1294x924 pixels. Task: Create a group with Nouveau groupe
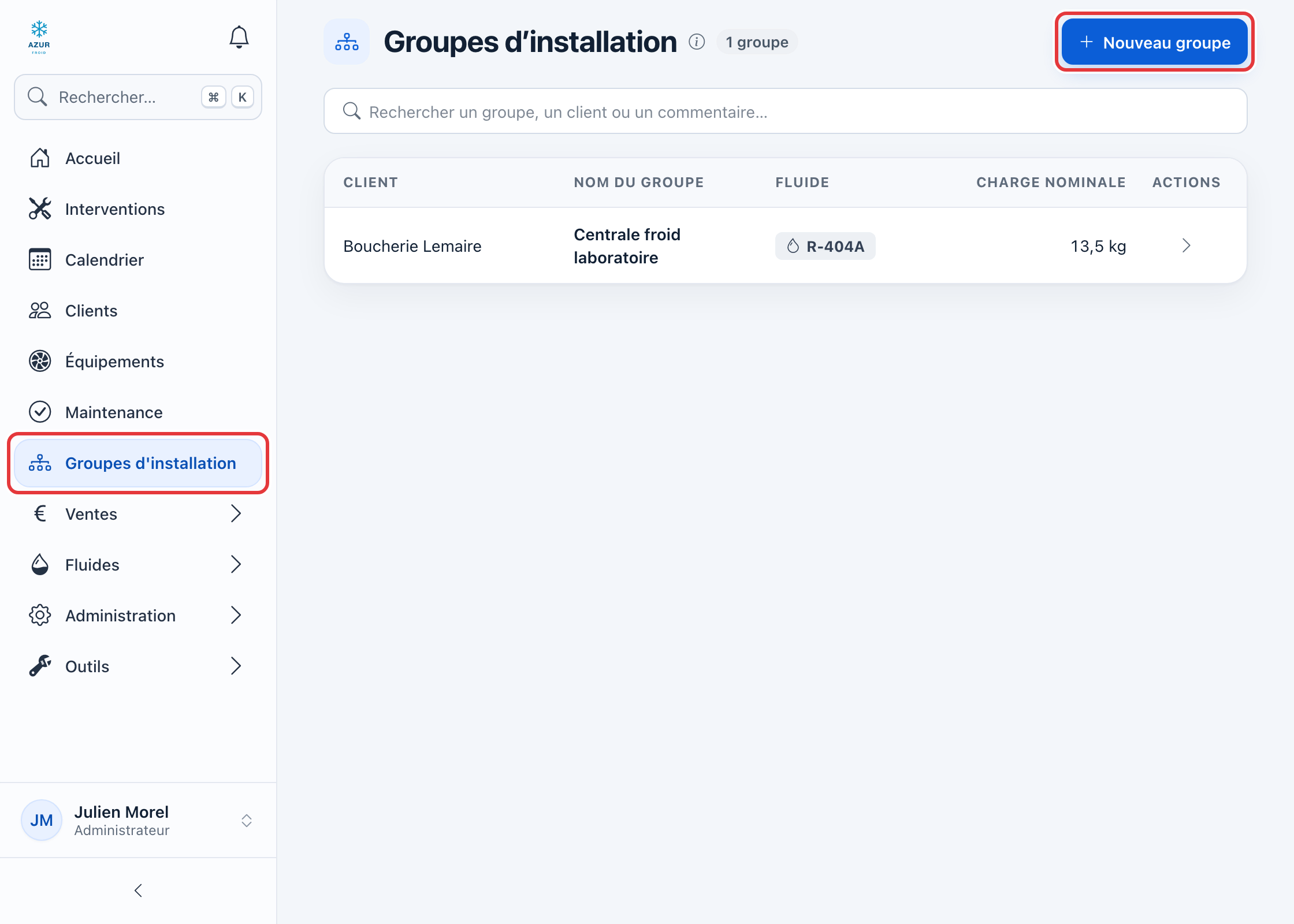tap(1154, 42)
